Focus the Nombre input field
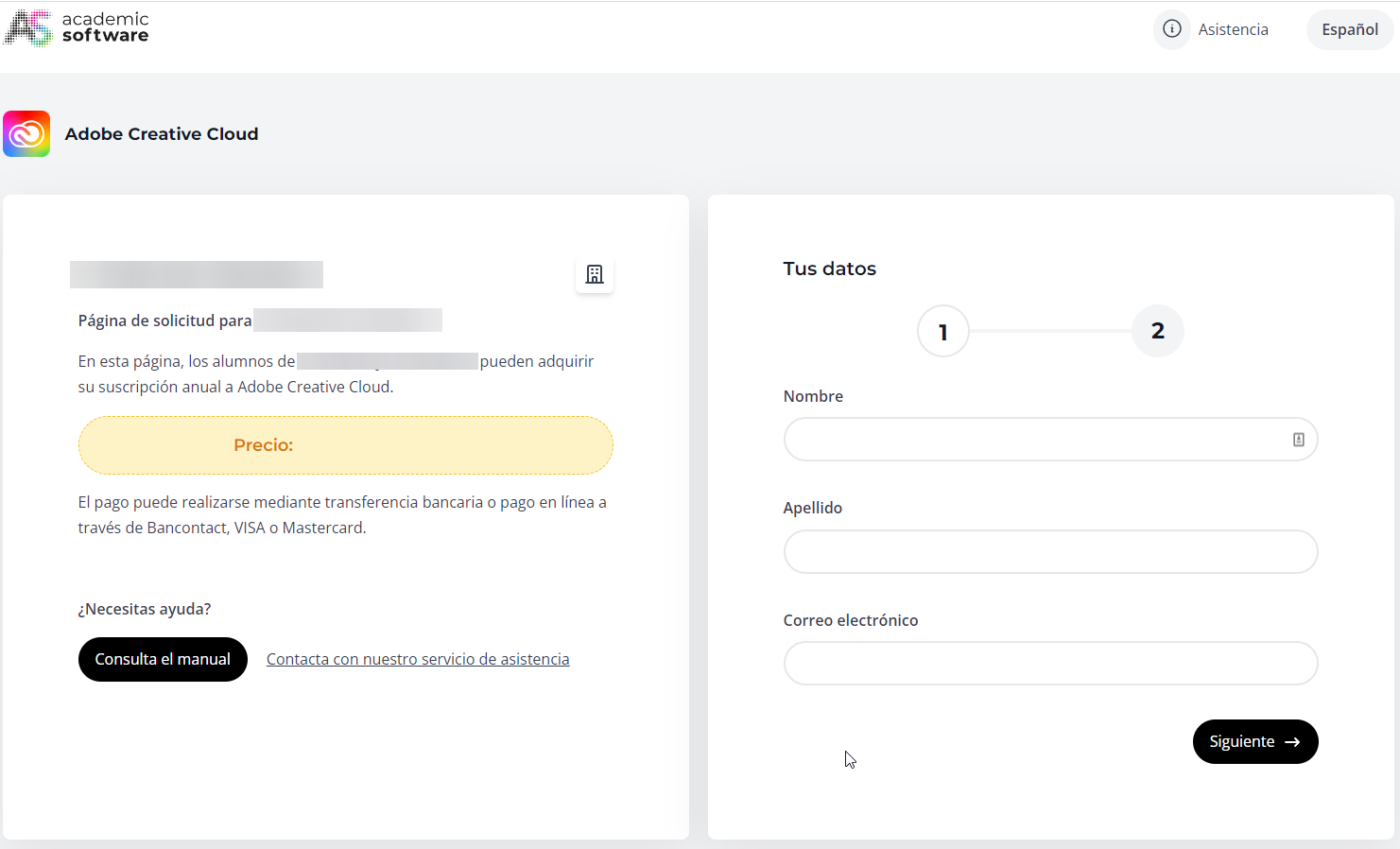 click(1051, 440)
